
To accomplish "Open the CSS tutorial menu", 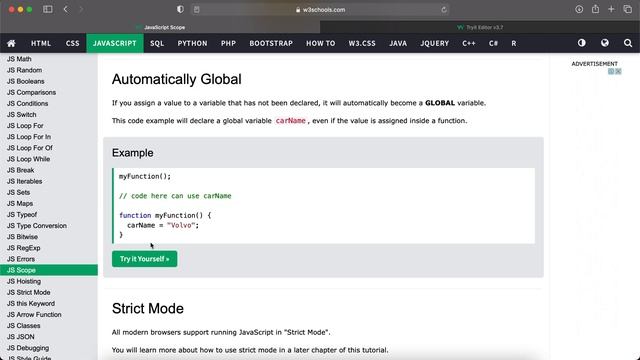I will 73,43.
